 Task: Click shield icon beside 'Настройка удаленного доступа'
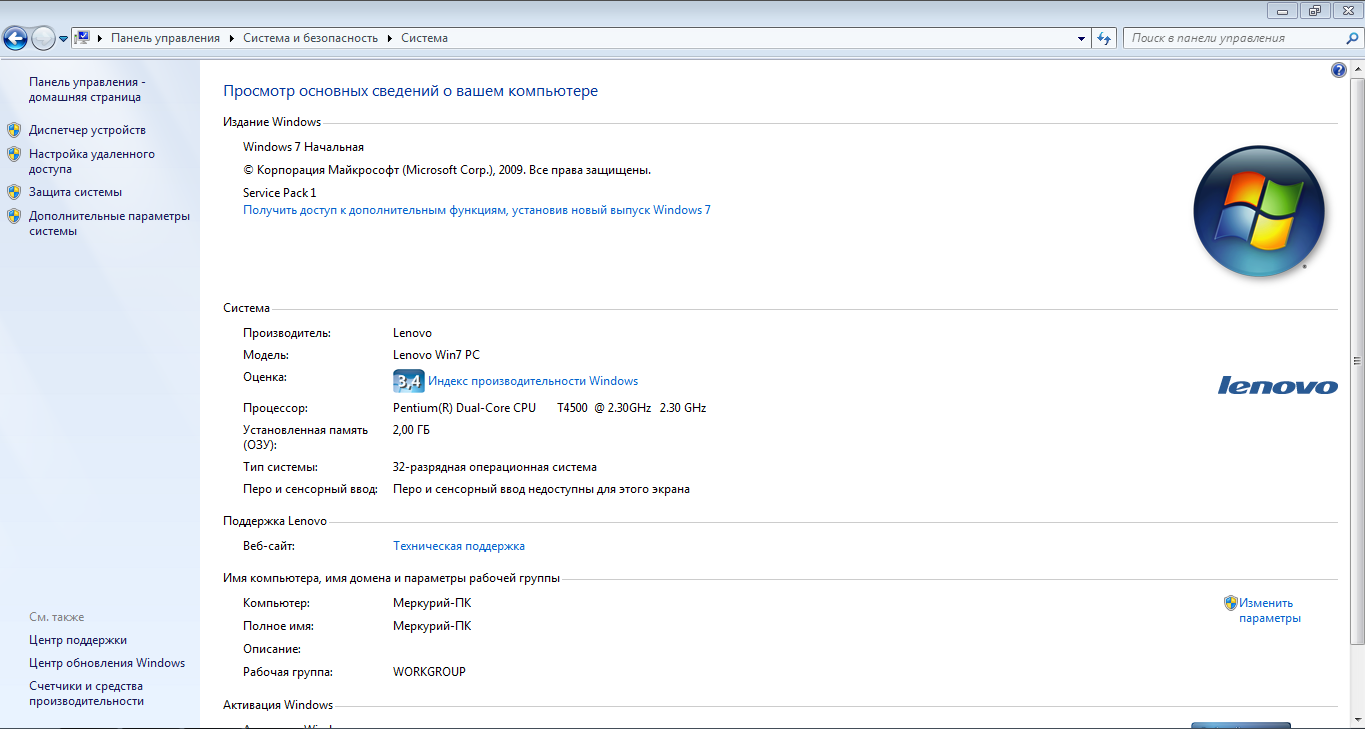pos(14,154)
